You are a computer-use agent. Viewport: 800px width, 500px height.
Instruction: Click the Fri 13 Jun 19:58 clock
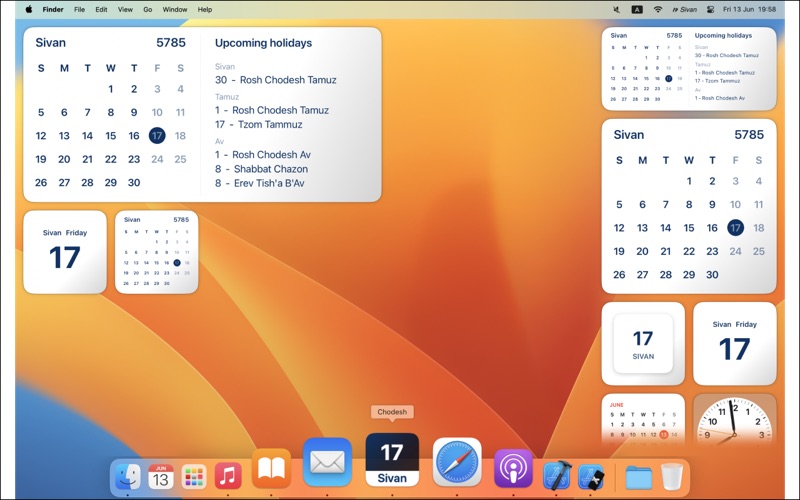coord(749,9)
